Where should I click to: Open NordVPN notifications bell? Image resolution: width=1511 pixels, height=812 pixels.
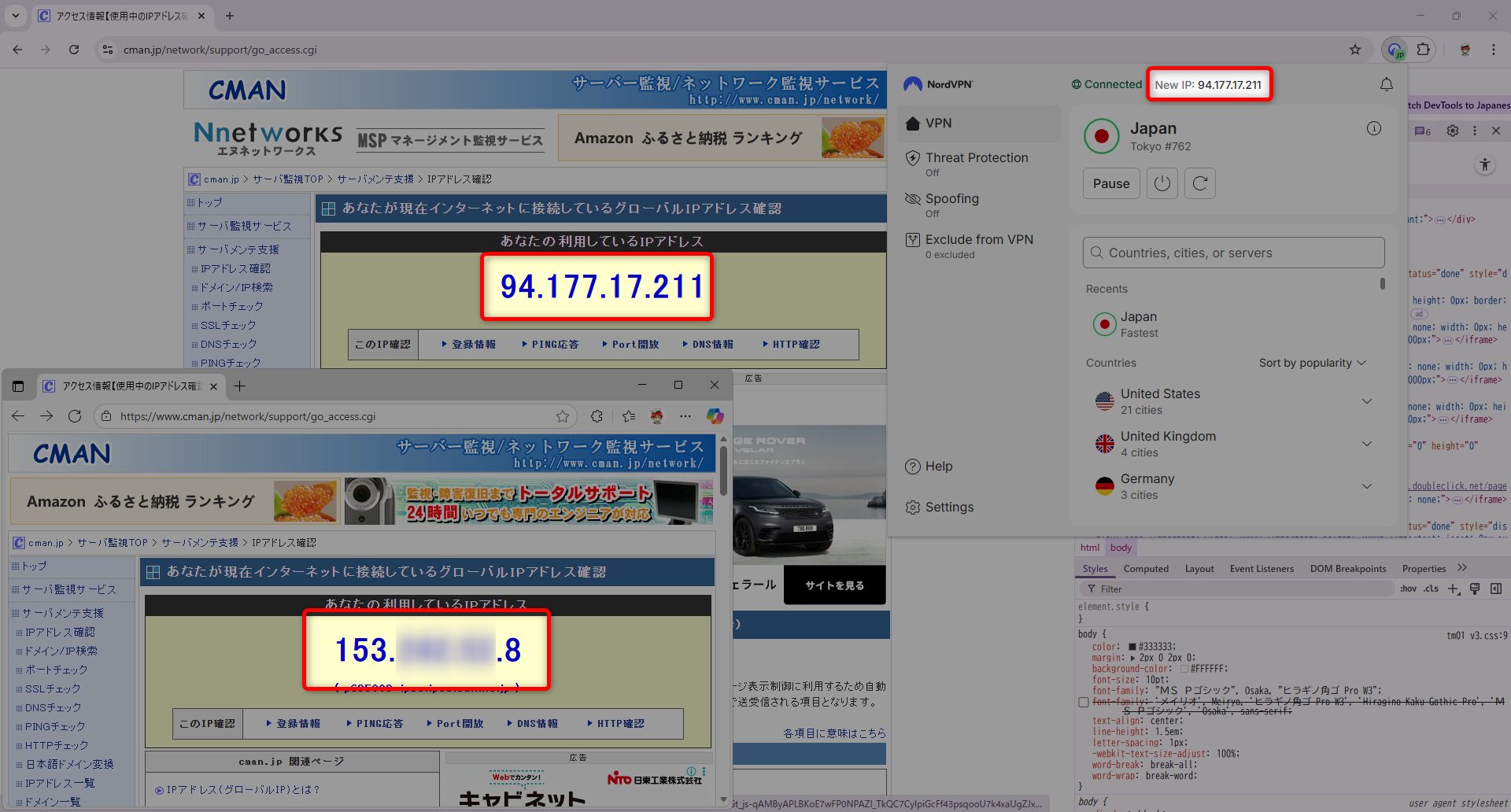1387,85
